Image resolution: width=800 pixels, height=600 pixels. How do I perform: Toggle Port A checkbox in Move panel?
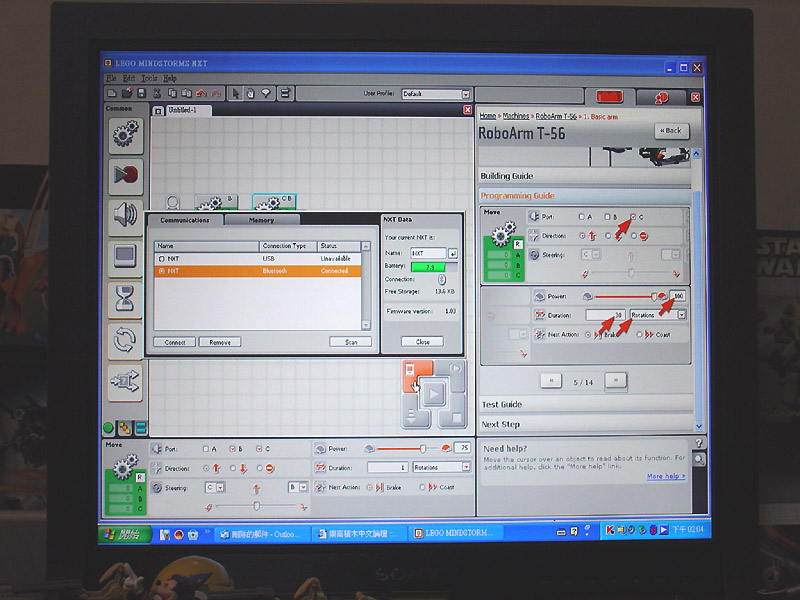[206, 449]
